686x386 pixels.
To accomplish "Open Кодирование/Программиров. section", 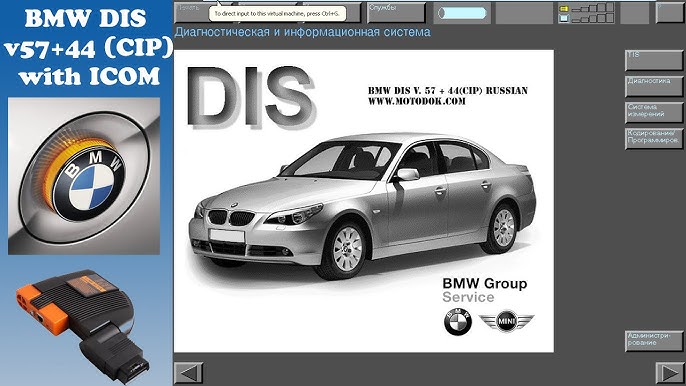I will click(x=654, y=138).
